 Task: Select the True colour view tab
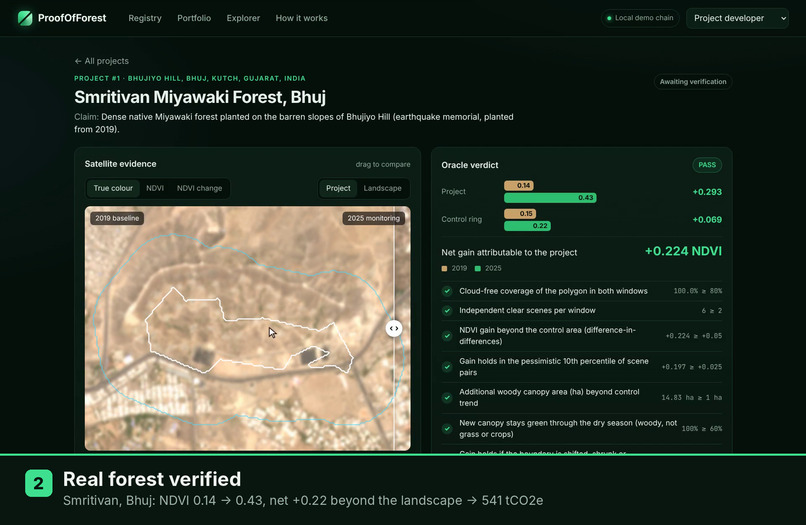(x=113, y=188)
